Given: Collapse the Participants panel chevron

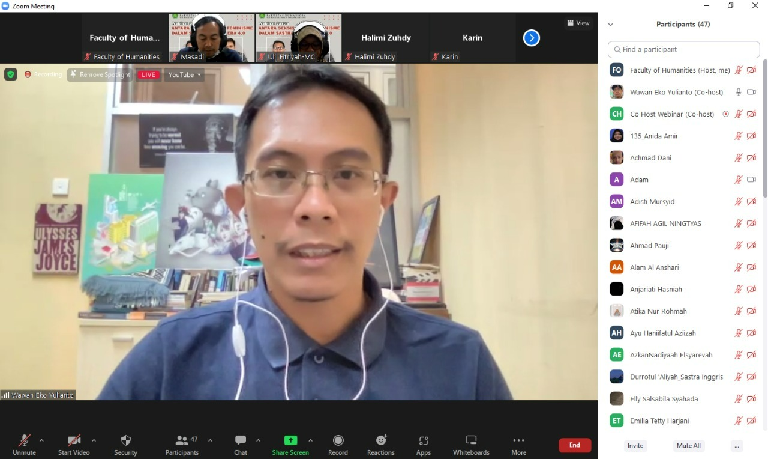Looking at the screenshot, I should 611,24.
